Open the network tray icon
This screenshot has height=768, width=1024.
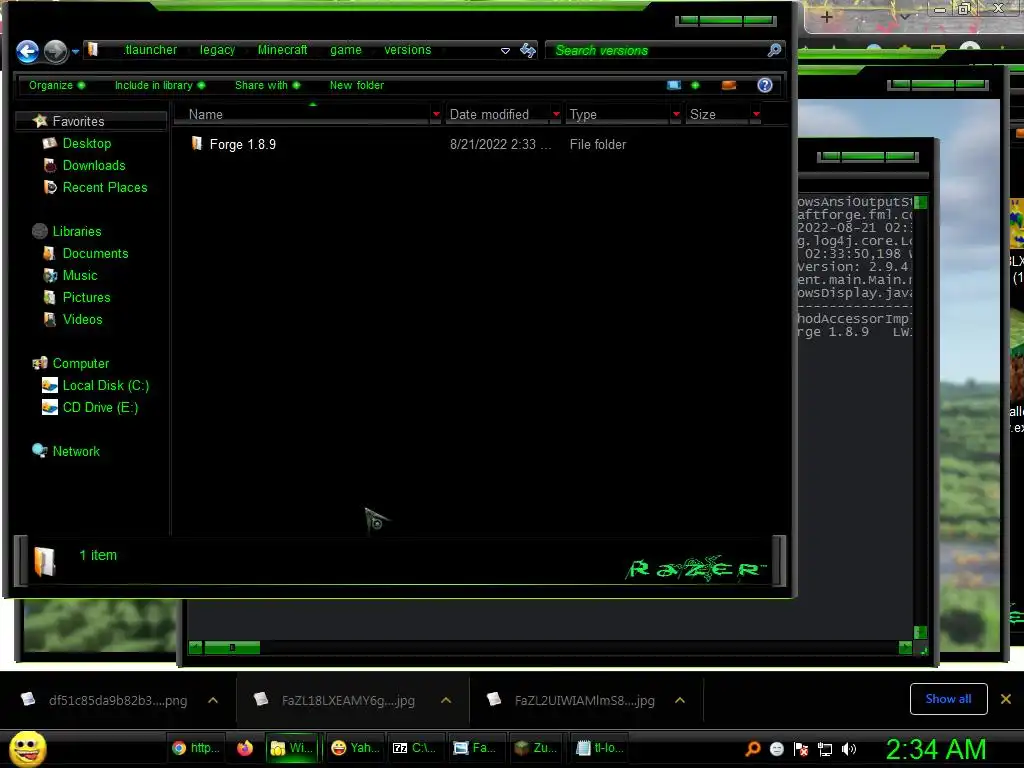[x=825, y=749]
